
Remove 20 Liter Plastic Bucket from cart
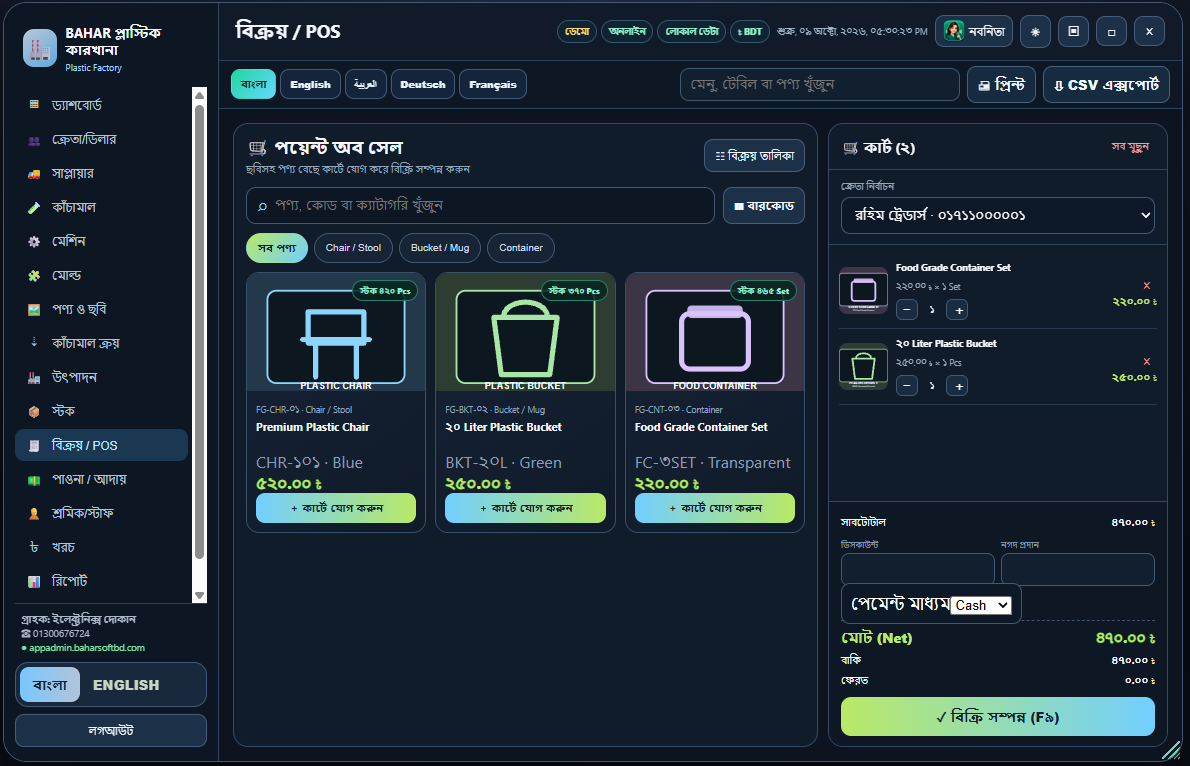click(x=1147, y=361)
